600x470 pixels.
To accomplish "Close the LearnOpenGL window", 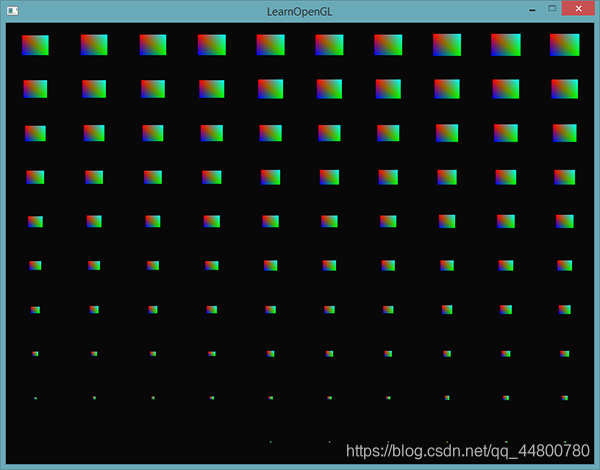I will 578,8.
